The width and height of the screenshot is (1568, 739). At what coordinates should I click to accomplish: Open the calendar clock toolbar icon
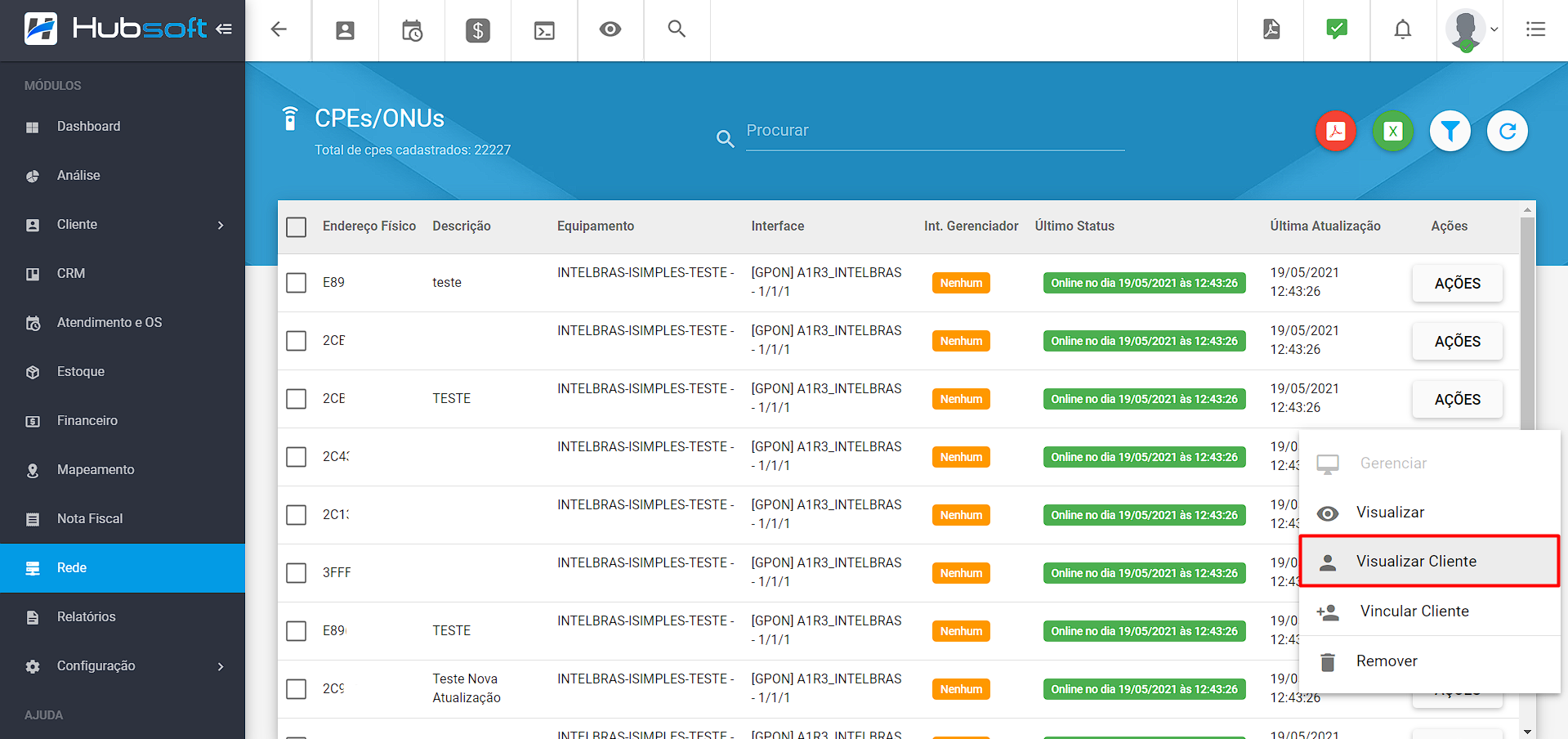[x=412, y=31]
